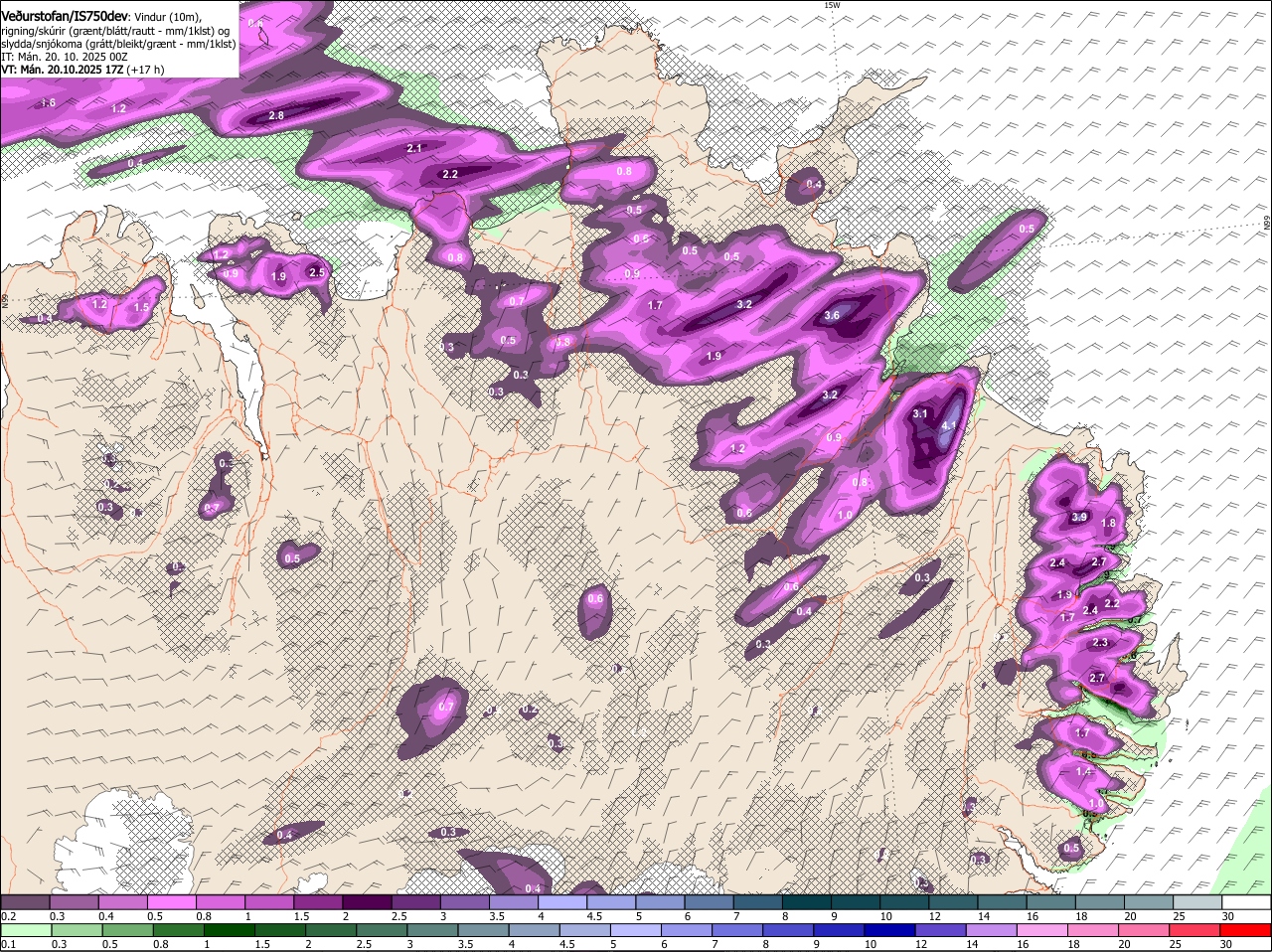This screenshot has height=952, width=1272.
Task: Click the 15W longitude label at the top
Action: (832, 5)
